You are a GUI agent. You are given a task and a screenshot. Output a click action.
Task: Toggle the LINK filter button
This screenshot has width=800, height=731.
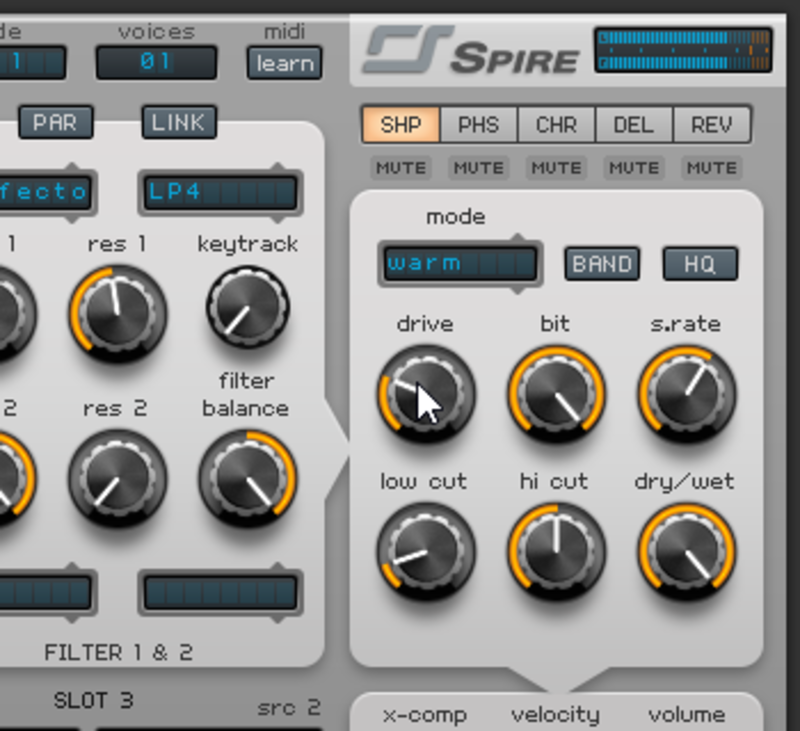coord(179,122)
